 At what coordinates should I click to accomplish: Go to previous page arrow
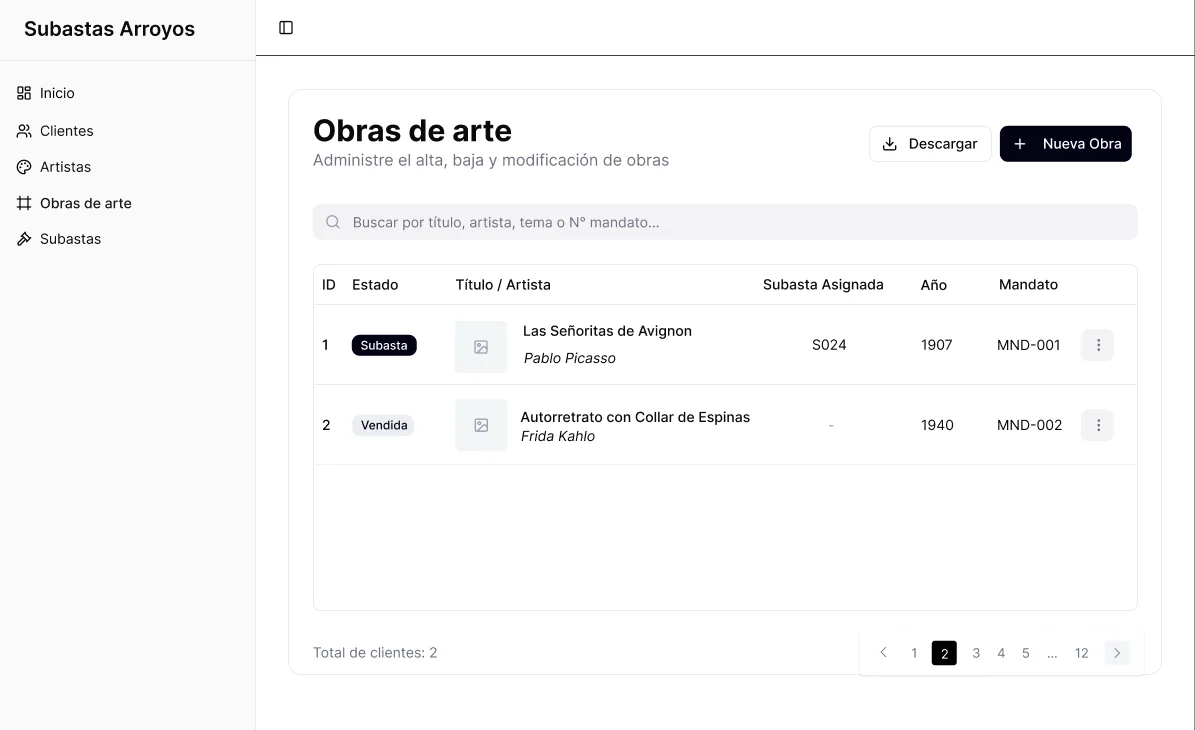tap(883, 652)
